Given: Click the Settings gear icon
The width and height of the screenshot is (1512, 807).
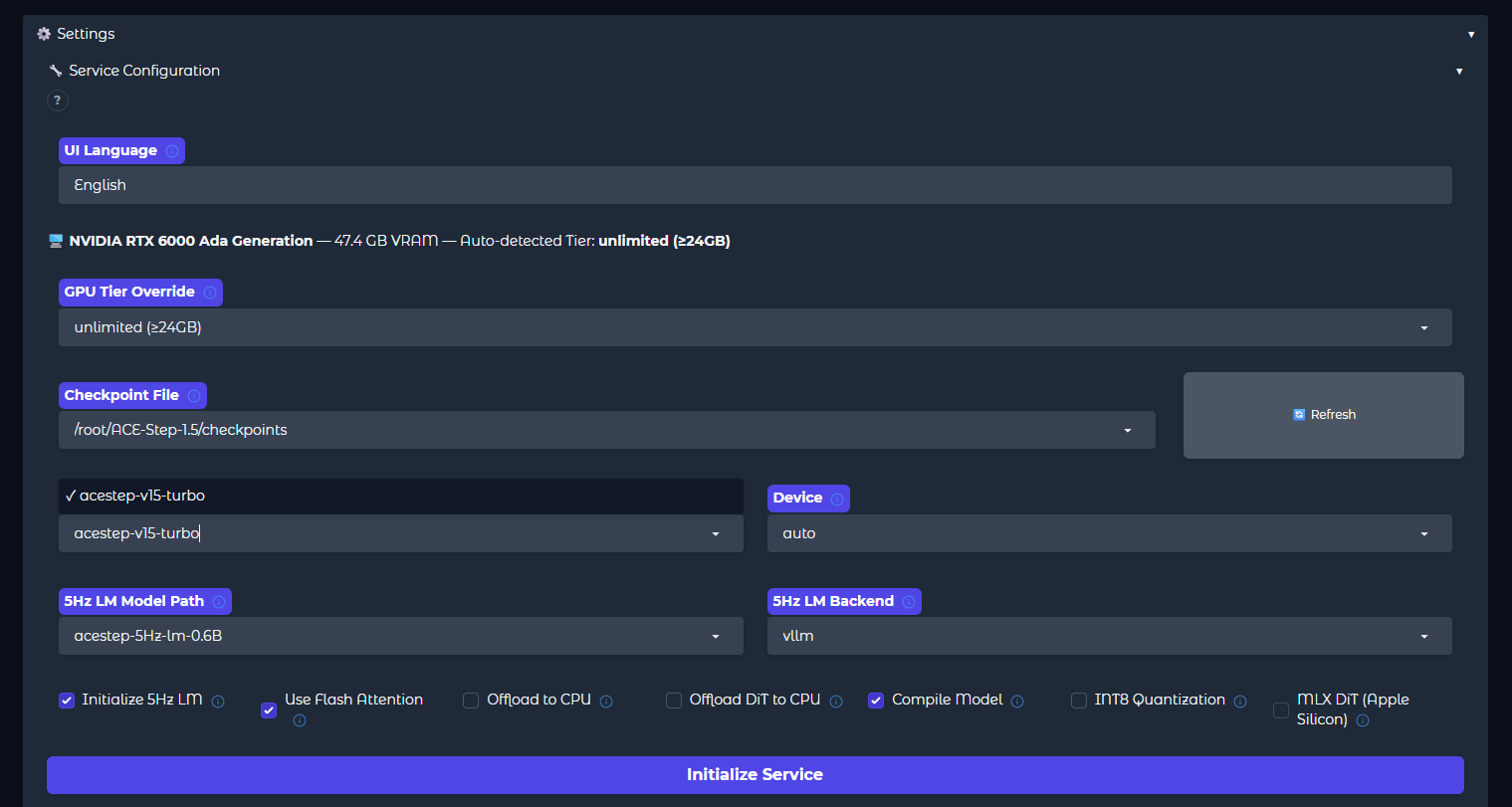Looking at the screenshot, I should (44, 34).
